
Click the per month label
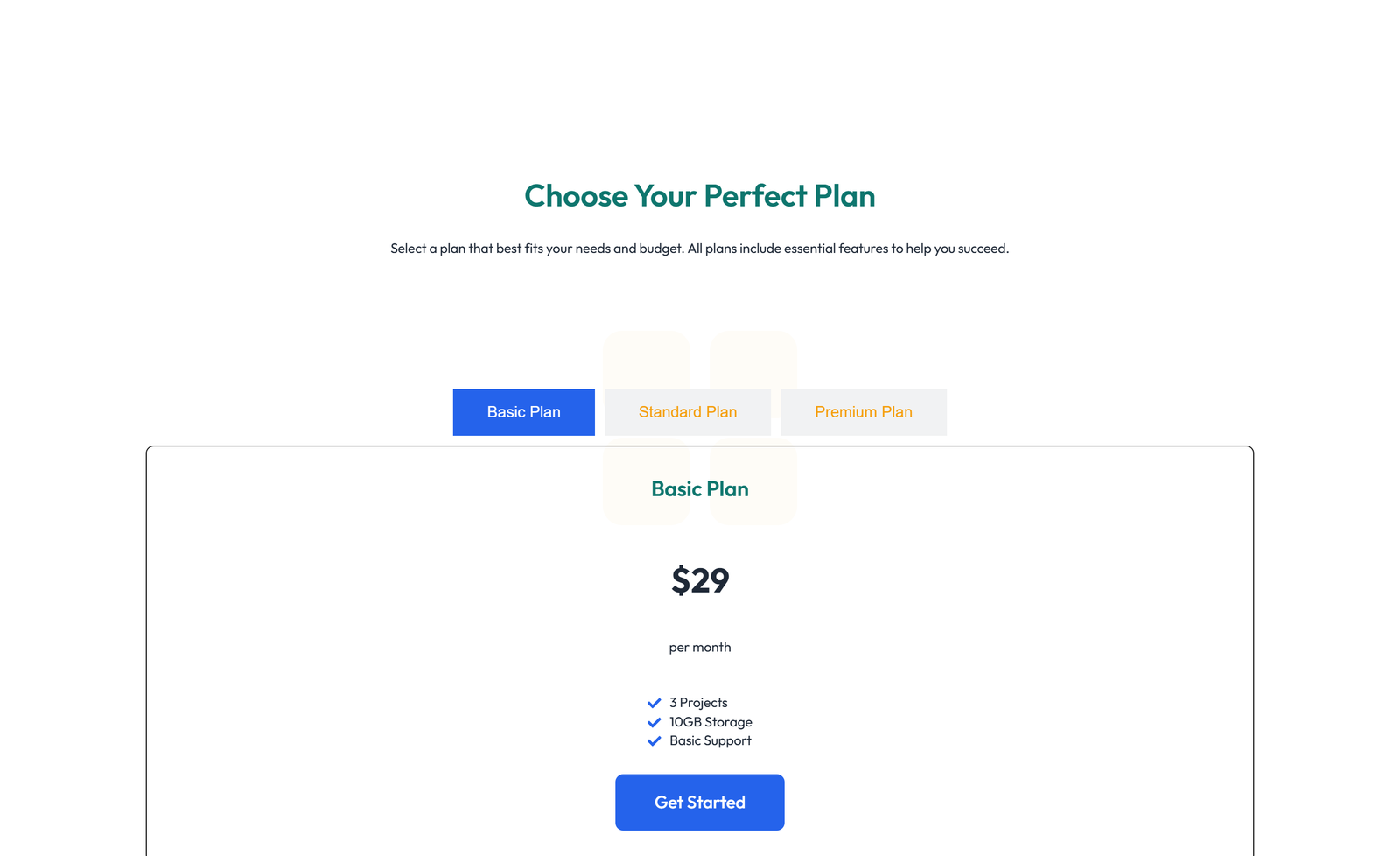pos(699,647)
